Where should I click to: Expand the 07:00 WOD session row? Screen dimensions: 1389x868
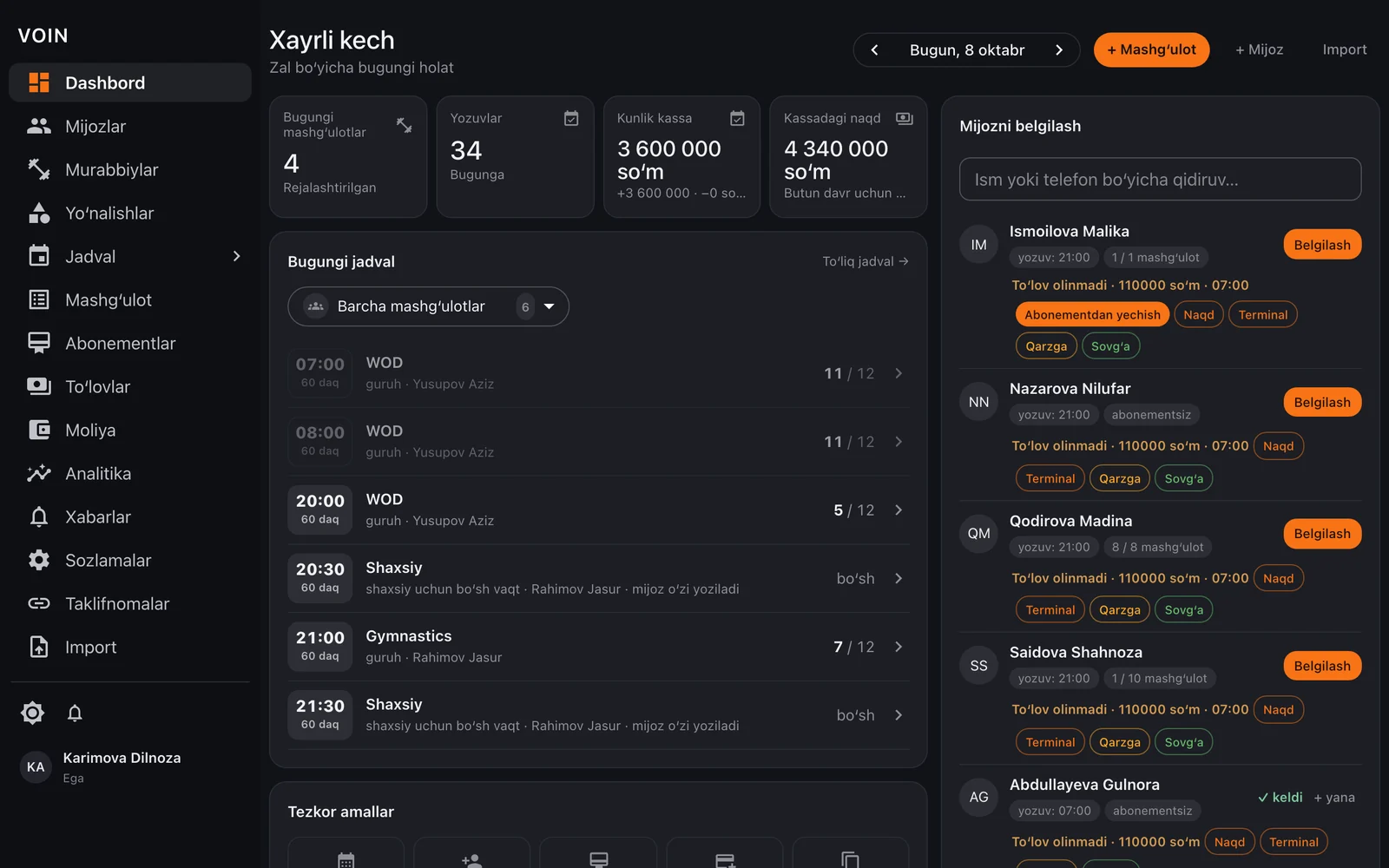[598, 373]
